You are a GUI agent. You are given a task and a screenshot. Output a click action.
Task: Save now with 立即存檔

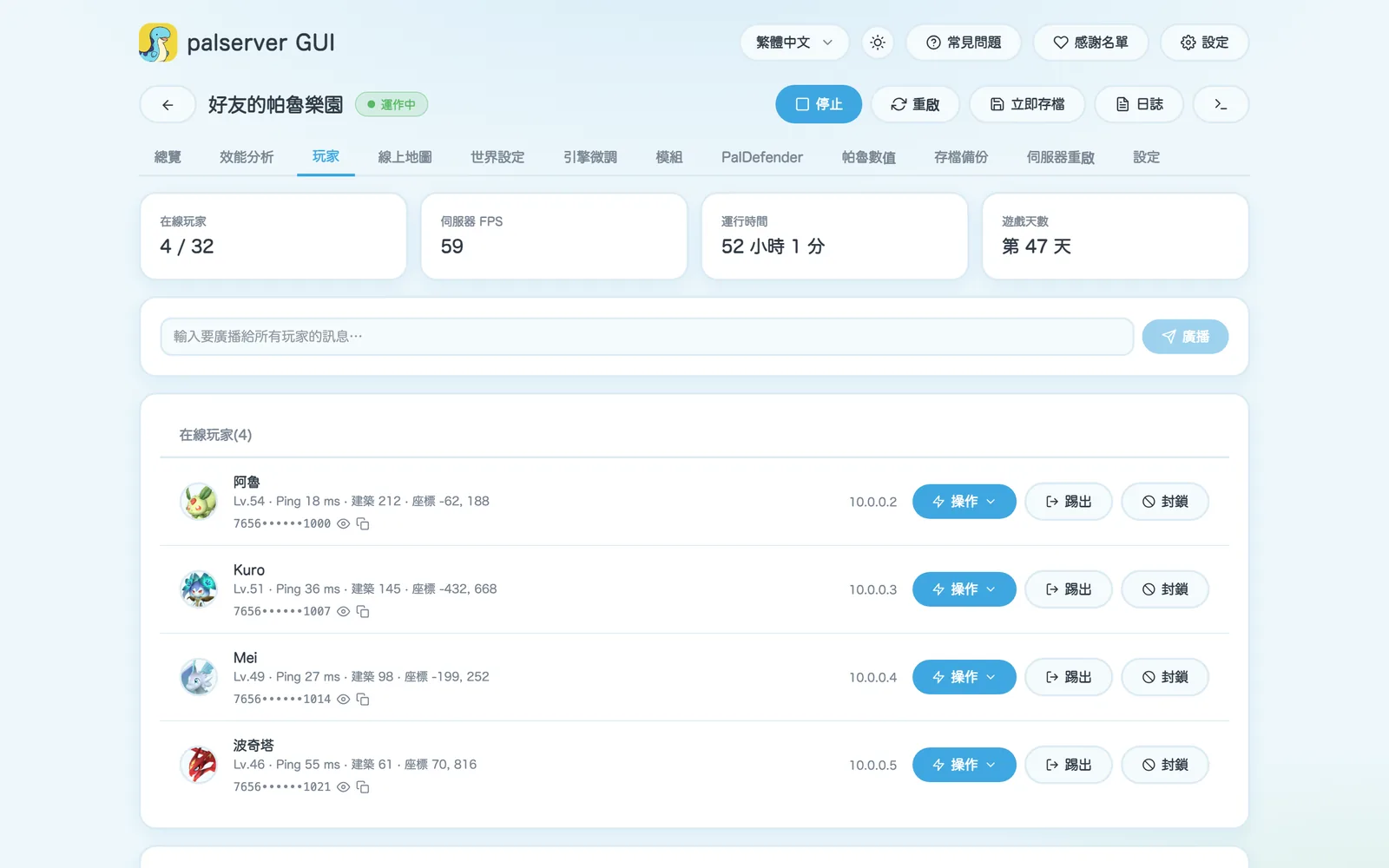pyautogui.click(x=1027, y=104)
